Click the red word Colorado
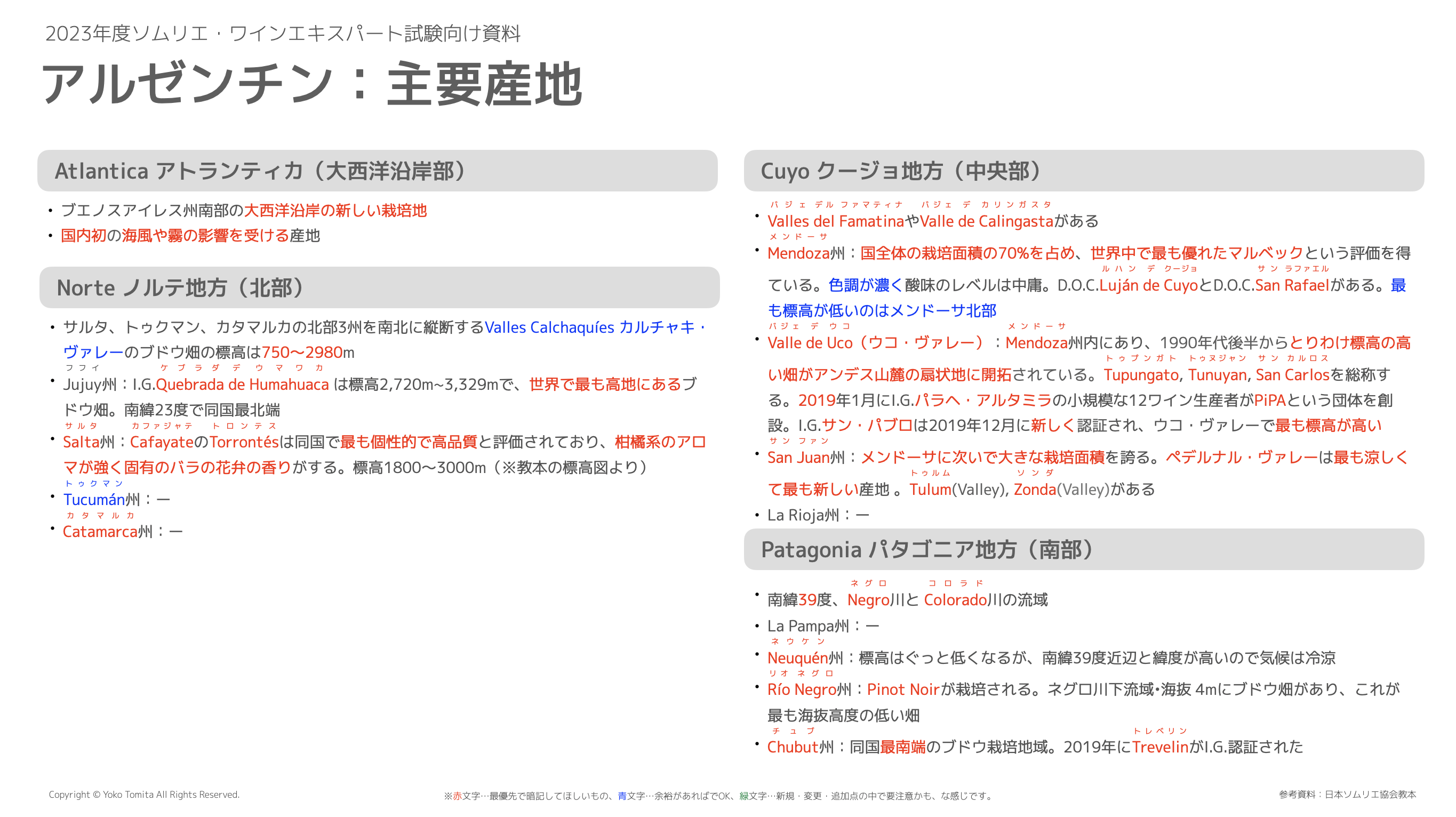 click(x=955, y=600)
